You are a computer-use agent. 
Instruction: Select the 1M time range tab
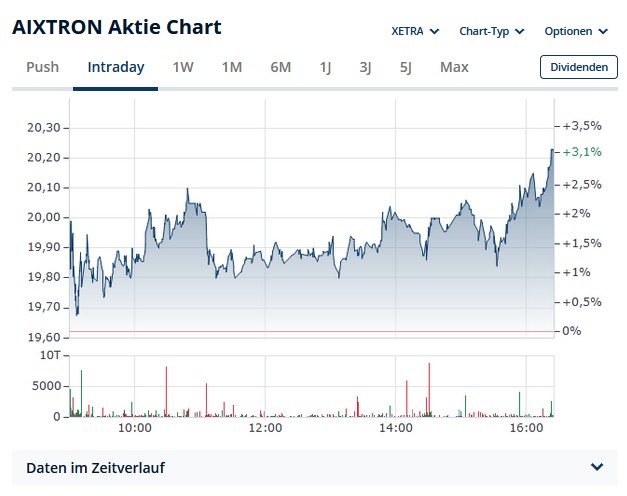(x=232, y=67)
